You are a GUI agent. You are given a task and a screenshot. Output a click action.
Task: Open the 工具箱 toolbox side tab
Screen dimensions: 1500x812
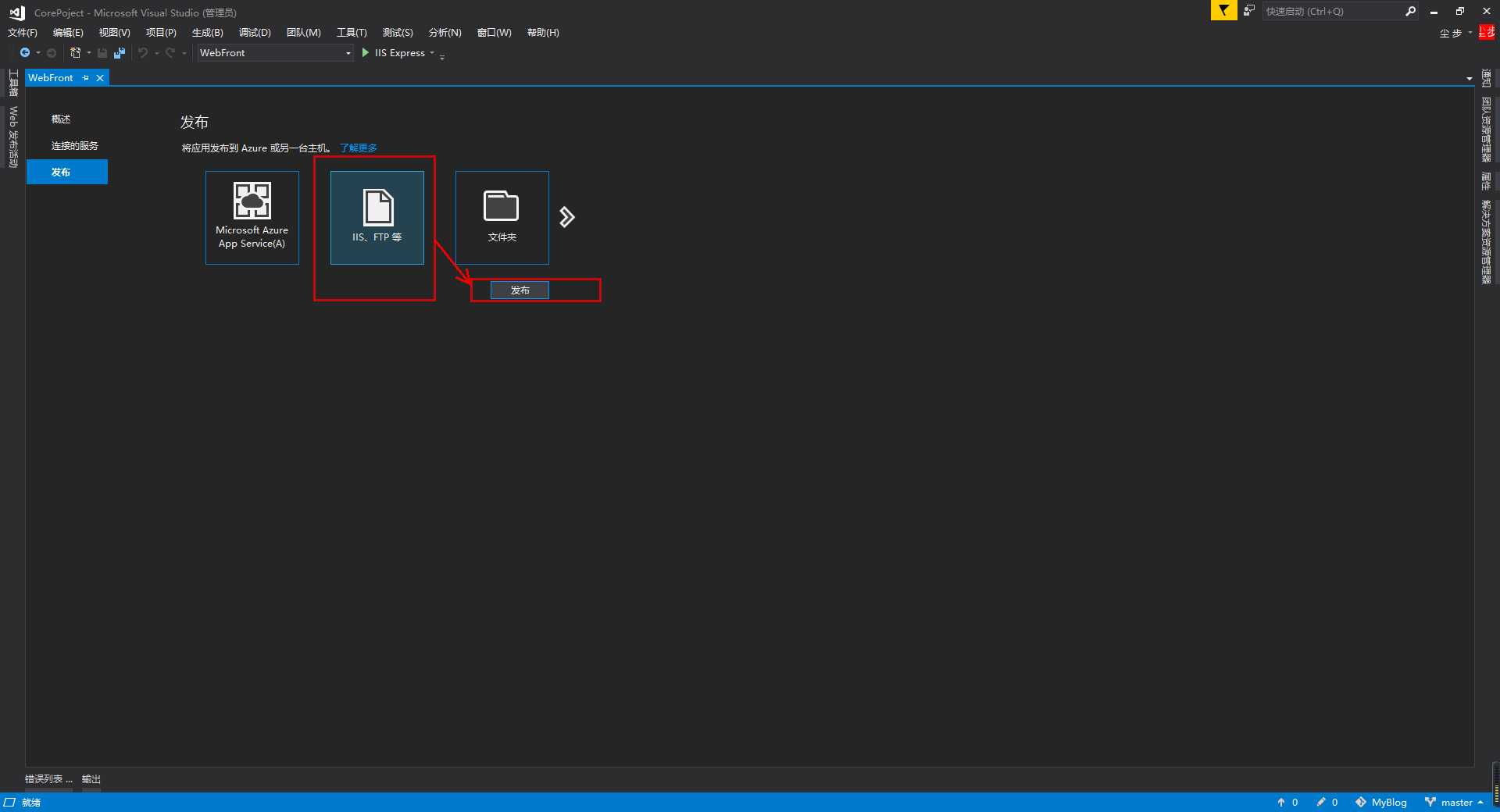pos(13,83)
